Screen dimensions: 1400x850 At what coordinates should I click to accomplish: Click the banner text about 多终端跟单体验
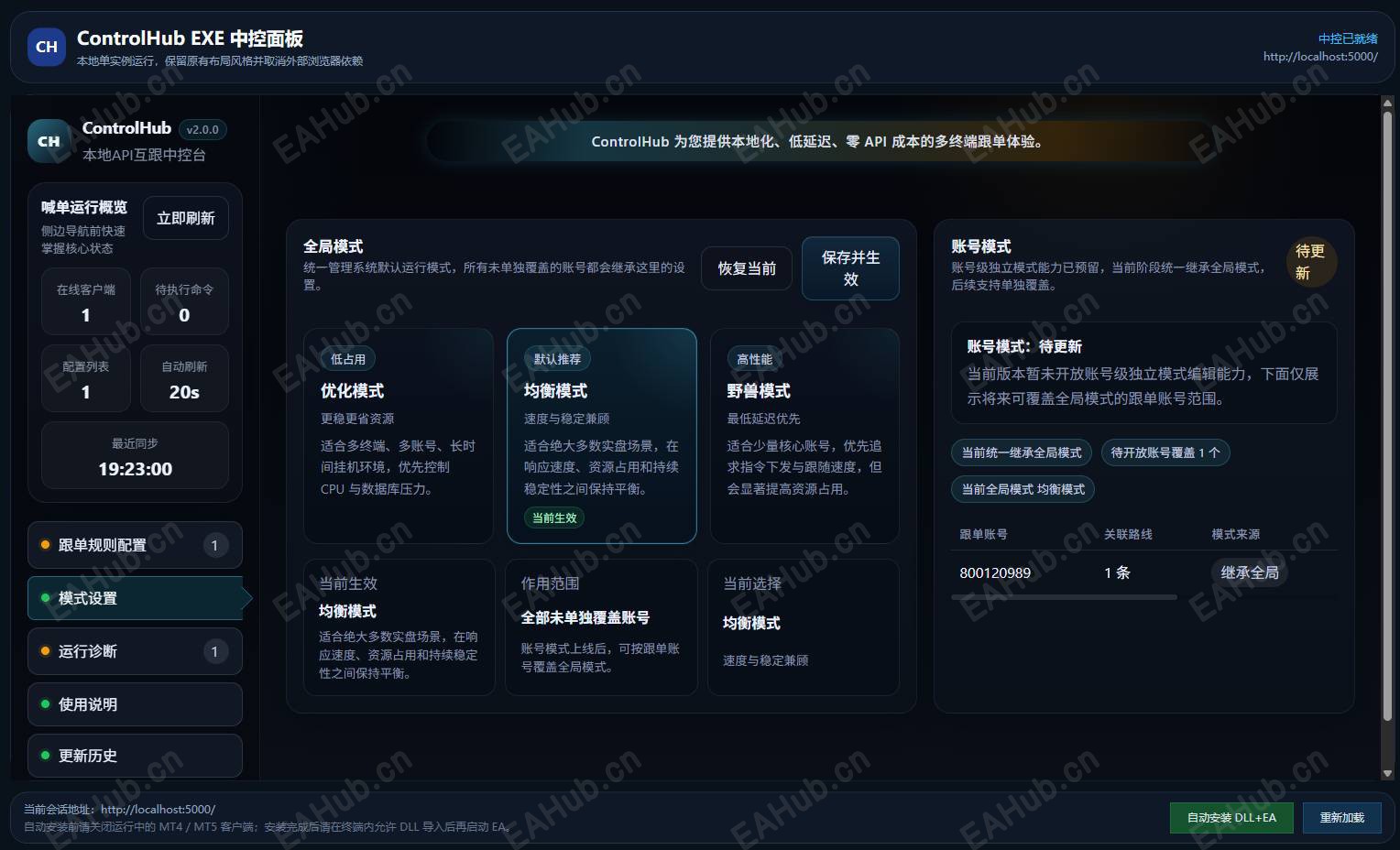(816, 142)
